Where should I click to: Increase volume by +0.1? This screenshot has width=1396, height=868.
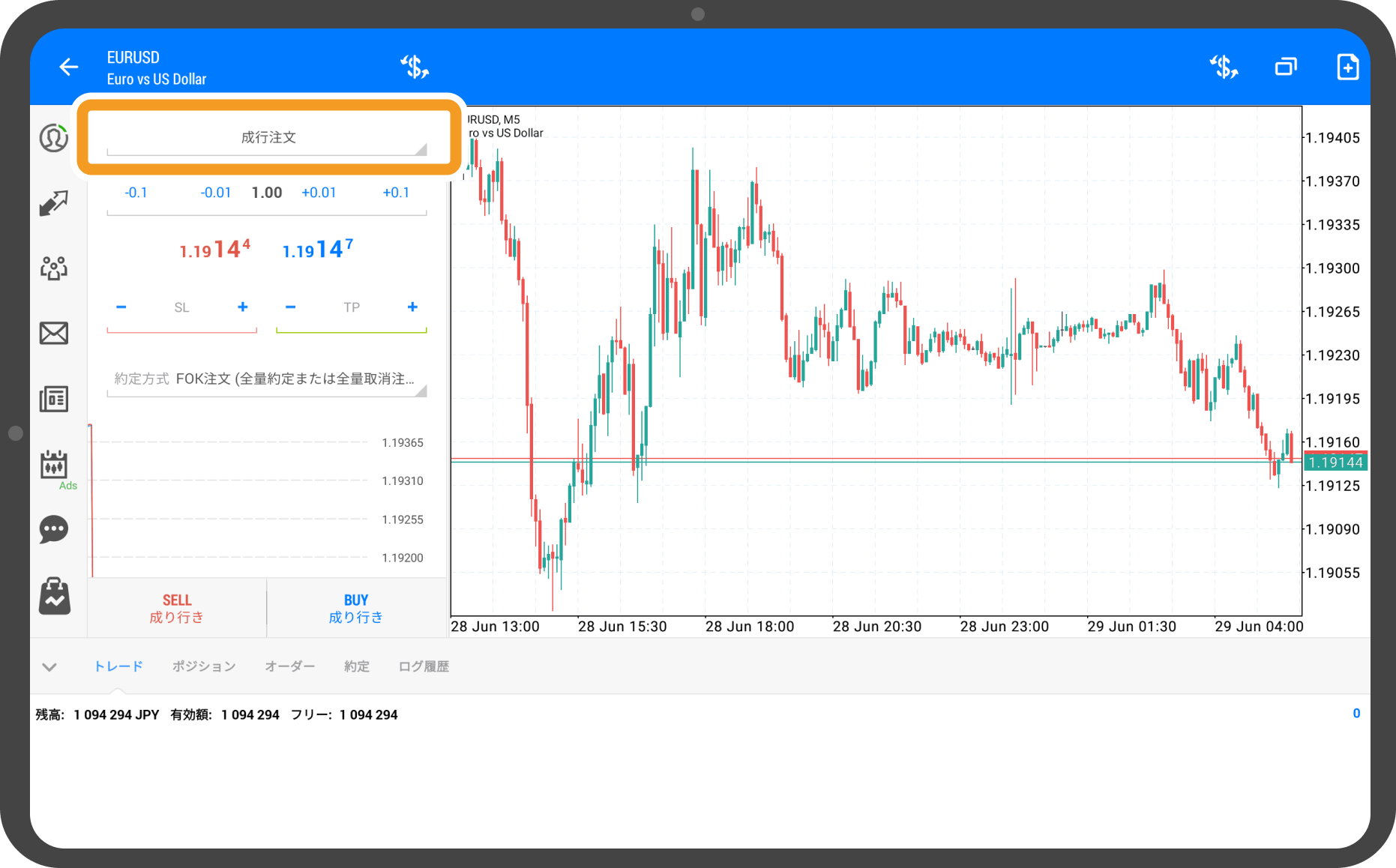coord(396,193)
